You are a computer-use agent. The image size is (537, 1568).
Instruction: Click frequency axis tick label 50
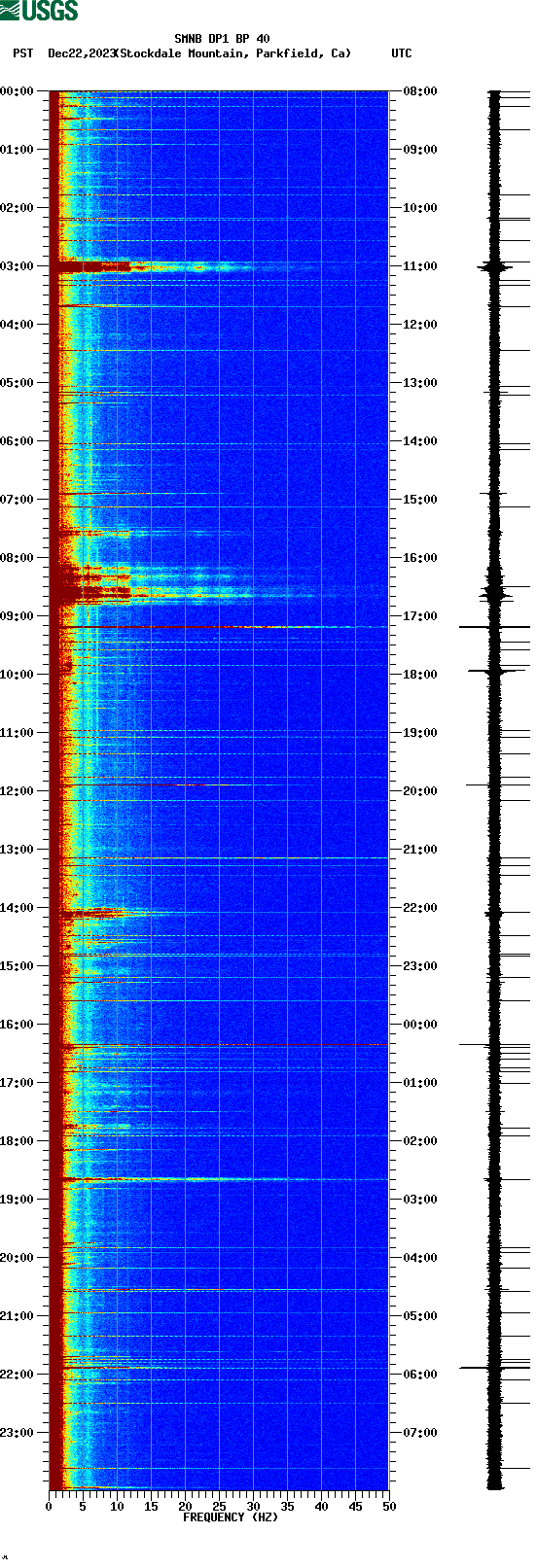click(389, 1507)
